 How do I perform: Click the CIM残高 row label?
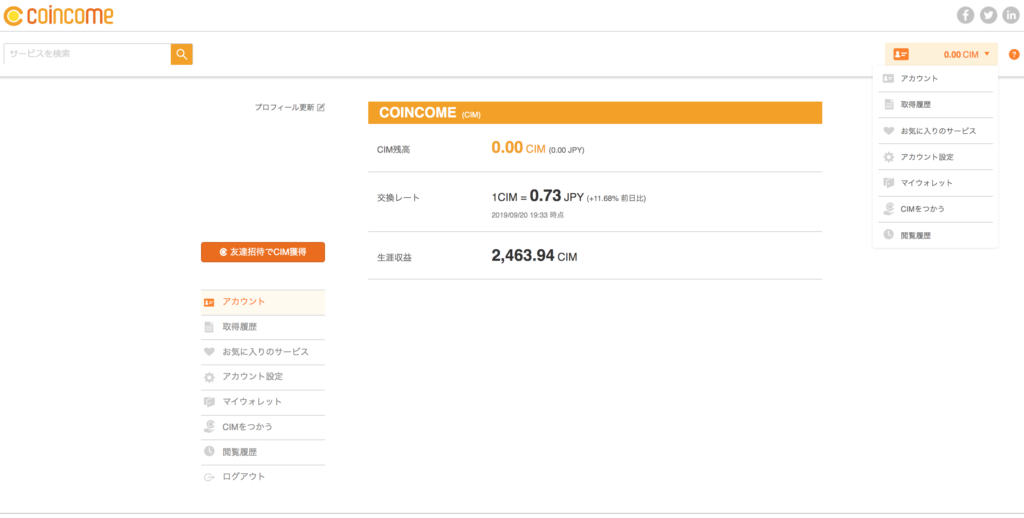tap(394, 150)
